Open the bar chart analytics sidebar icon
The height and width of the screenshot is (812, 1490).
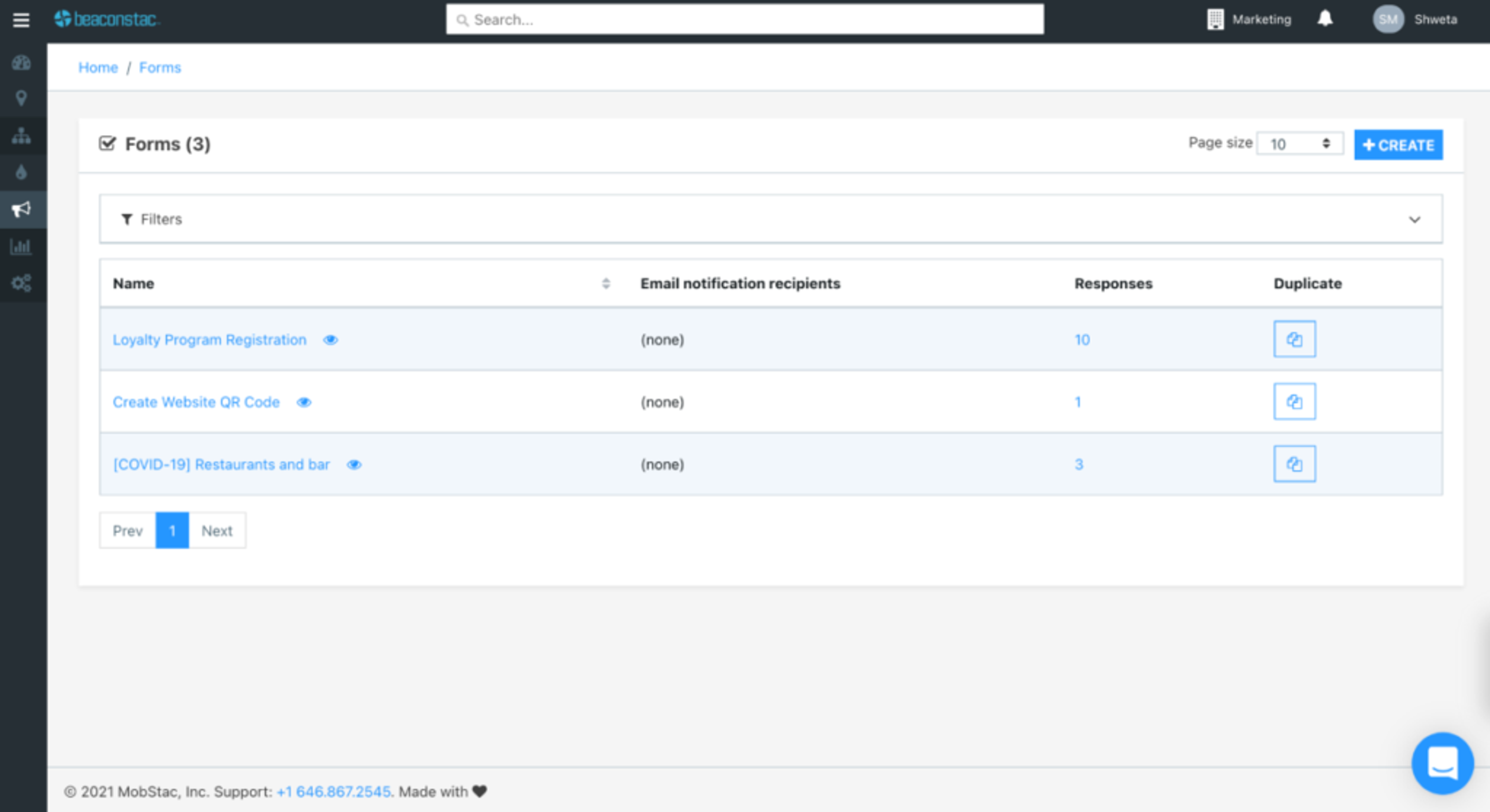click(21, 247)
